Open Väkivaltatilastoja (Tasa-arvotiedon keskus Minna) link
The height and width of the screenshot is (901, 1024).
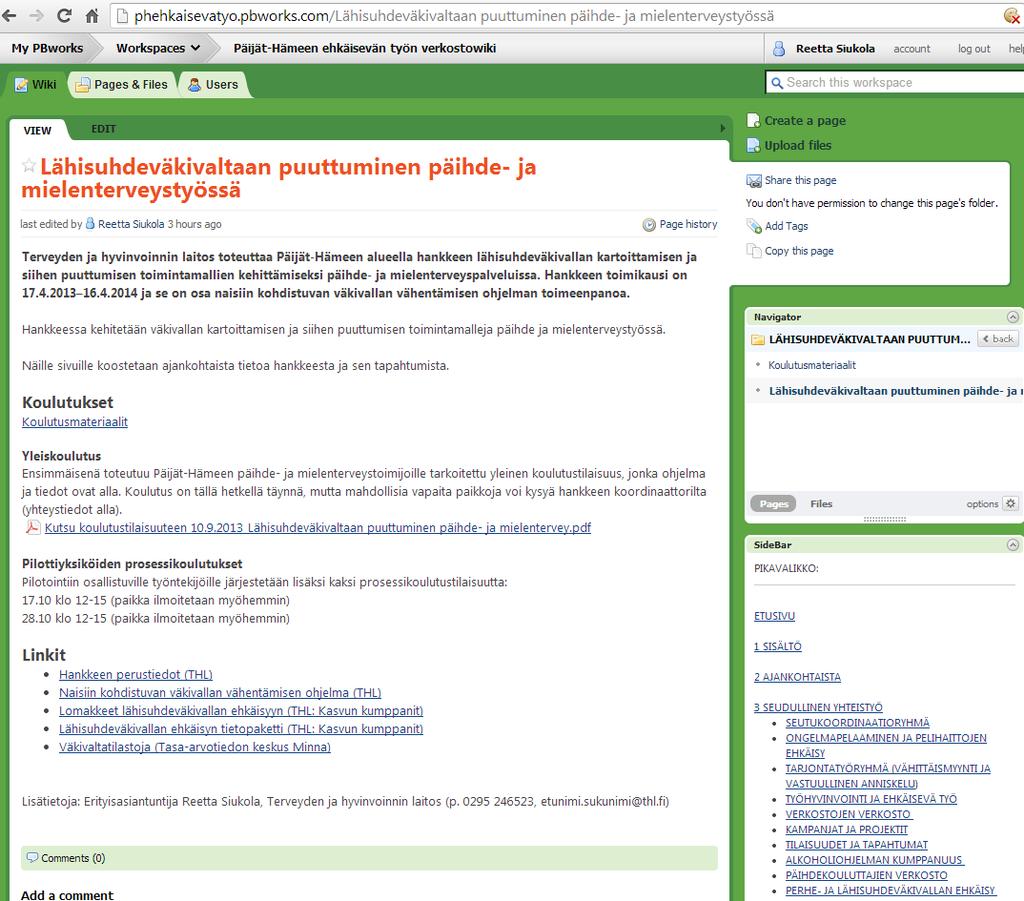click(195, 747)
